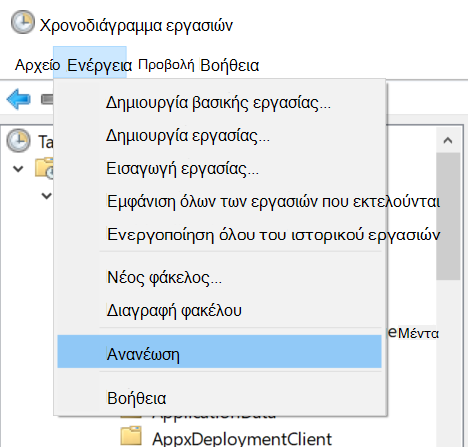Screen dimensions: 468x447
Task: Select the Task Scheduler root clock icon in tree
Action: click(19, 141)
